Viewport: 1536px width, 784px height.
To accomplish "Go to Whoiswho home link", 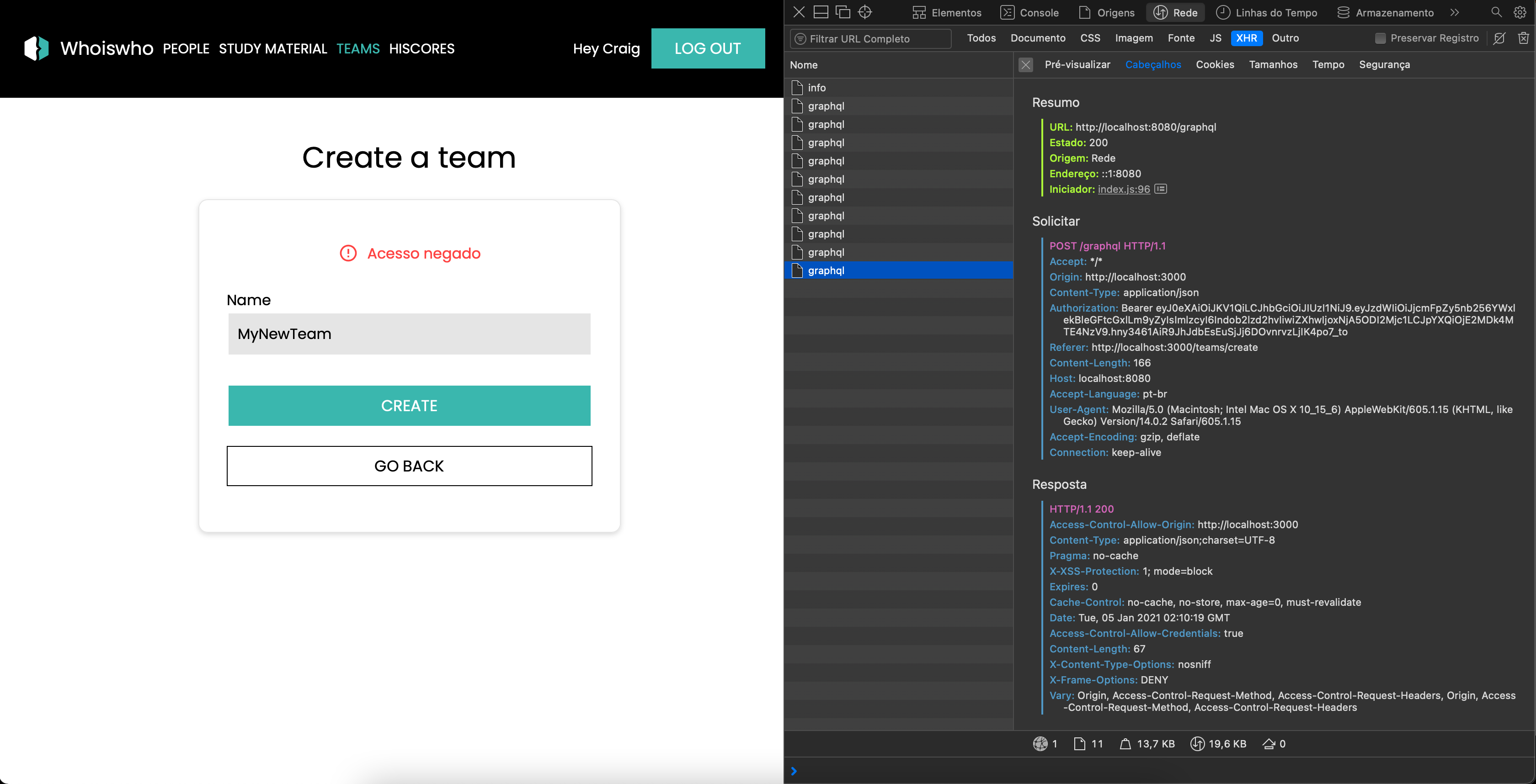I will pos(107,48).
